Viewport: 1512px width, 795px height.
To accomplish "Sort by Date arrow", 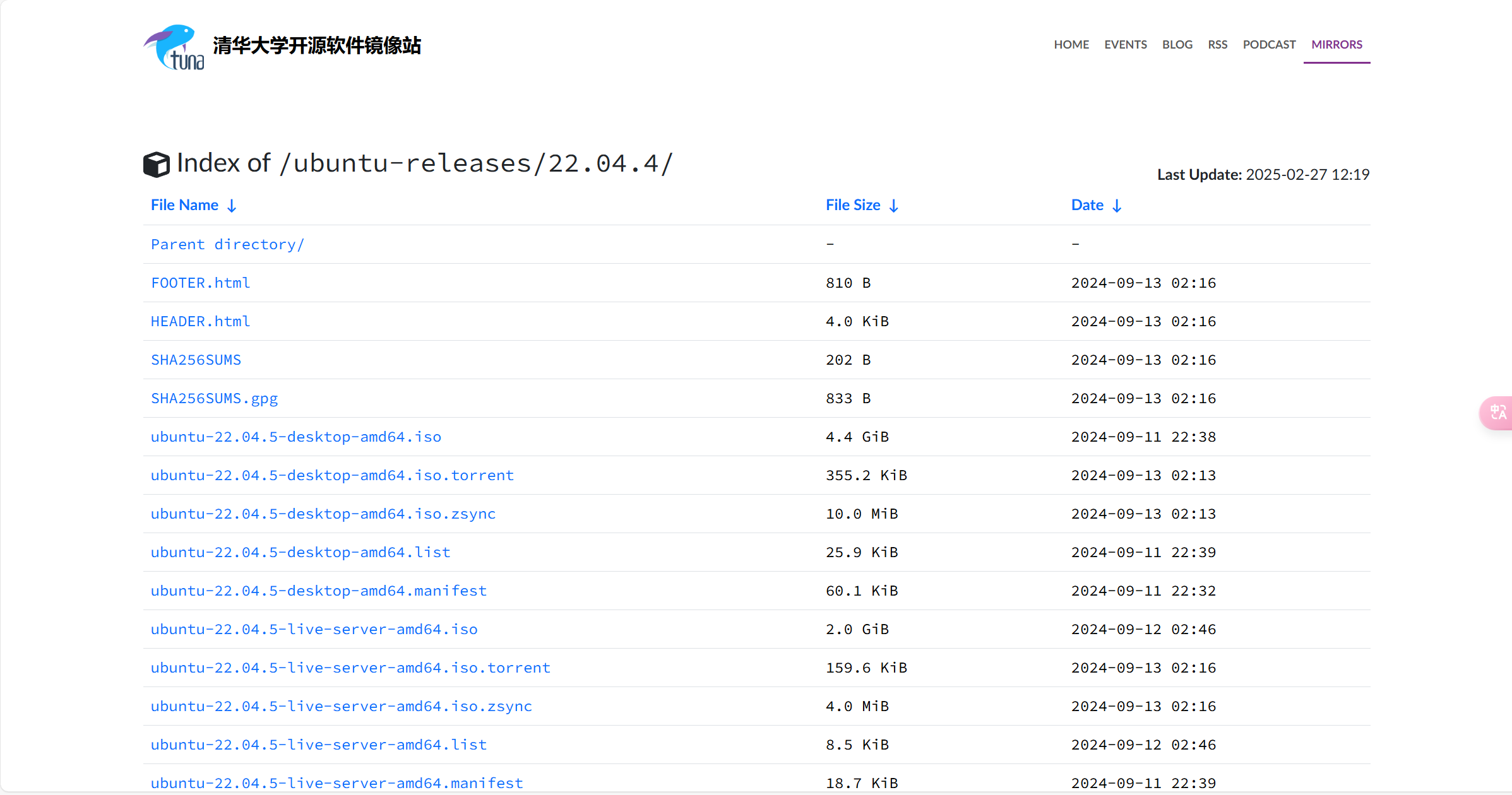I will point(1117,206).
